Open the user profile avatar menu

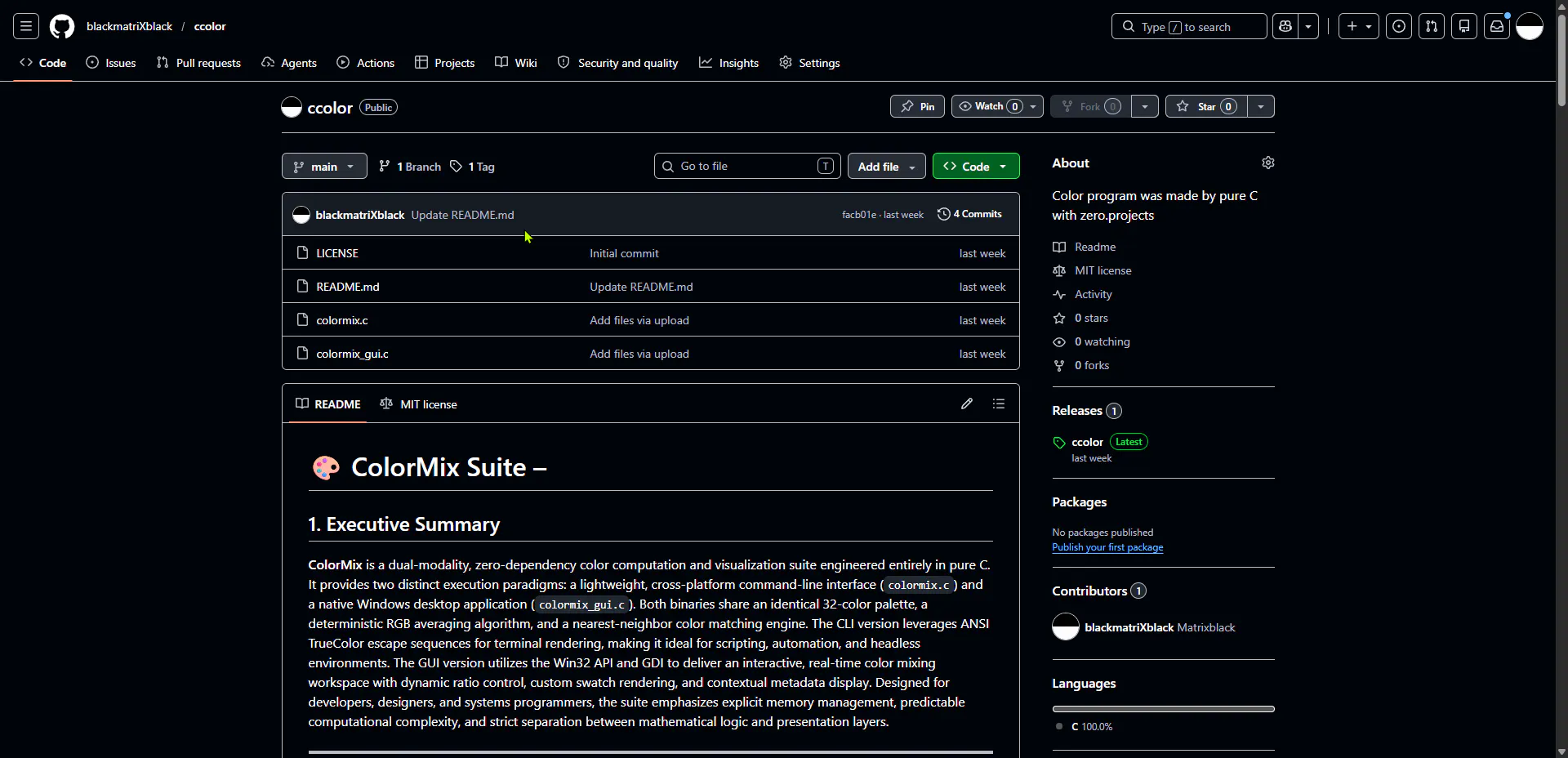click(1530, 26)
